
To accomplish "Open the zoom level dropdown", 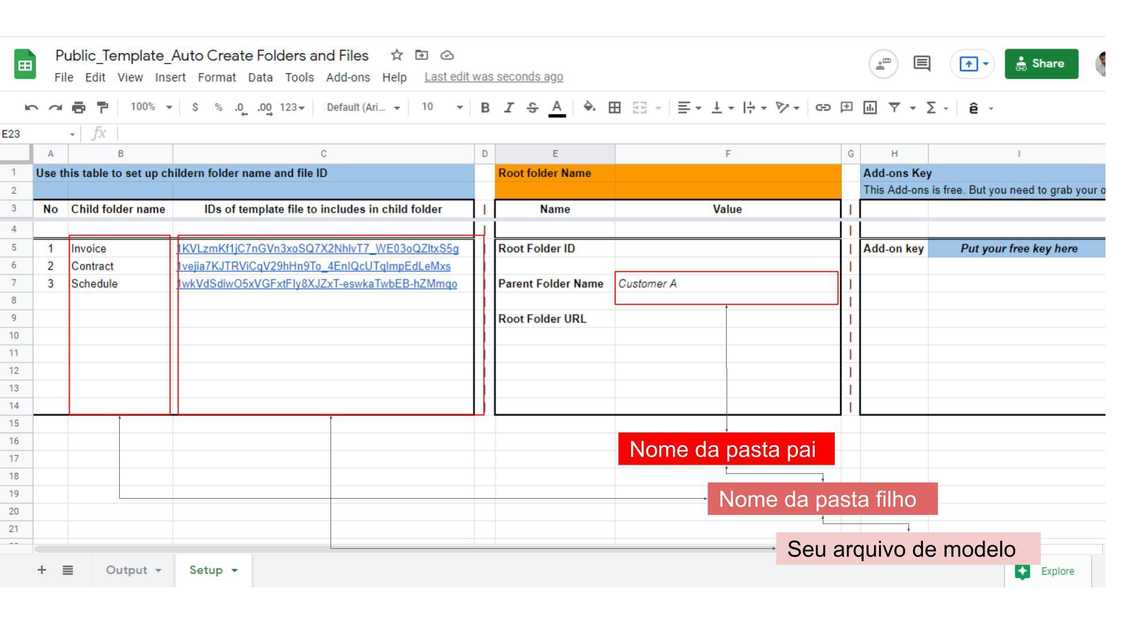I will pyautogui.click(x=151, y=108).
